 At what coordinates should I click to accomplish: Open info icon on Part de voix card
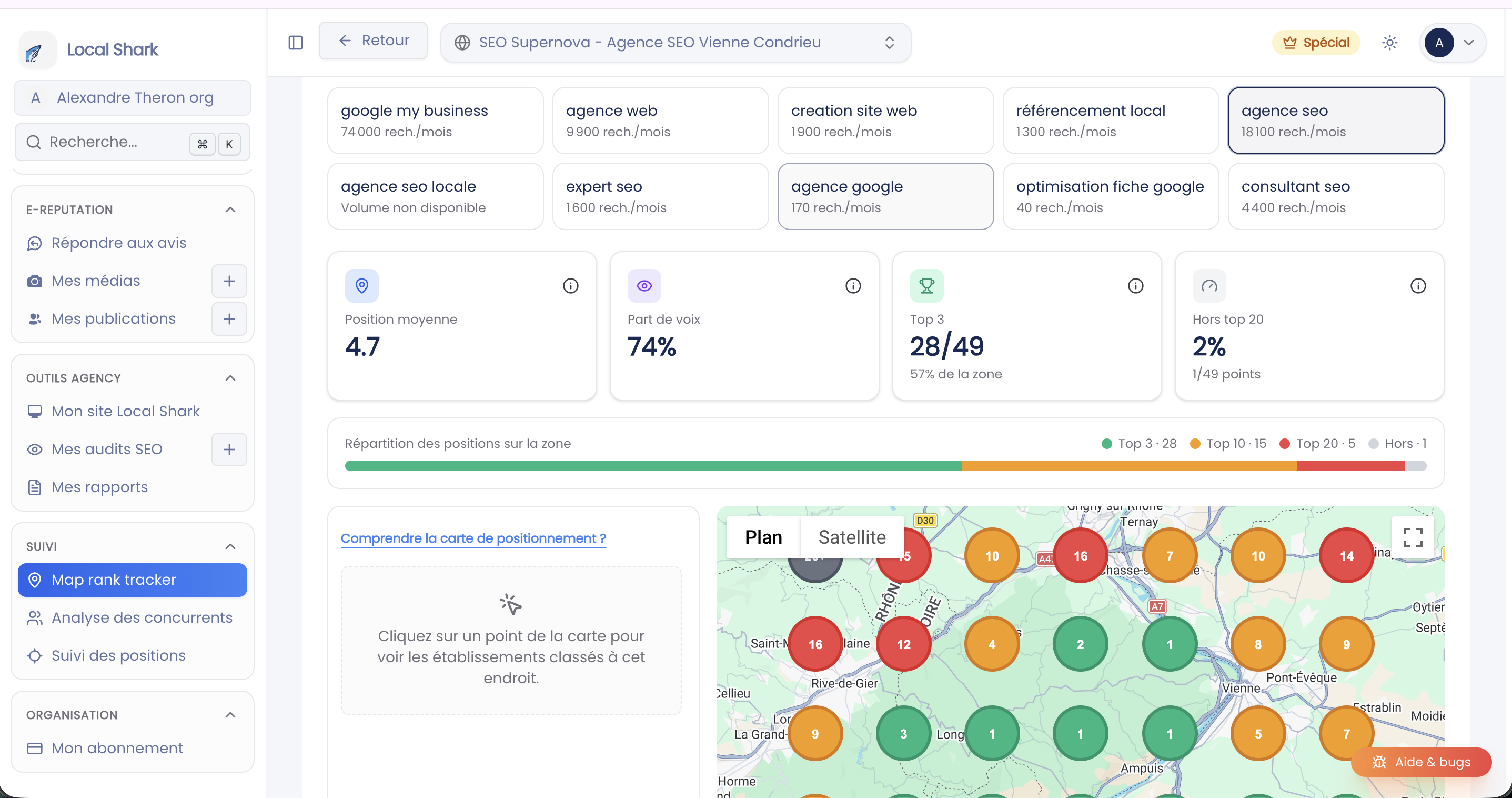click(853, 286)
